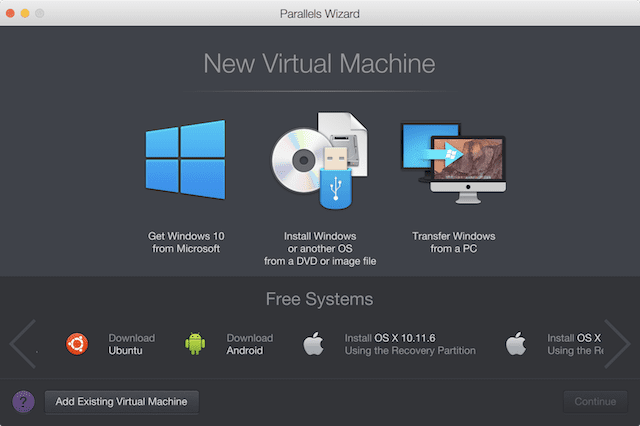
Task: Click the blue Windows 10 logo icon
Action: click(x=185, y=158)
